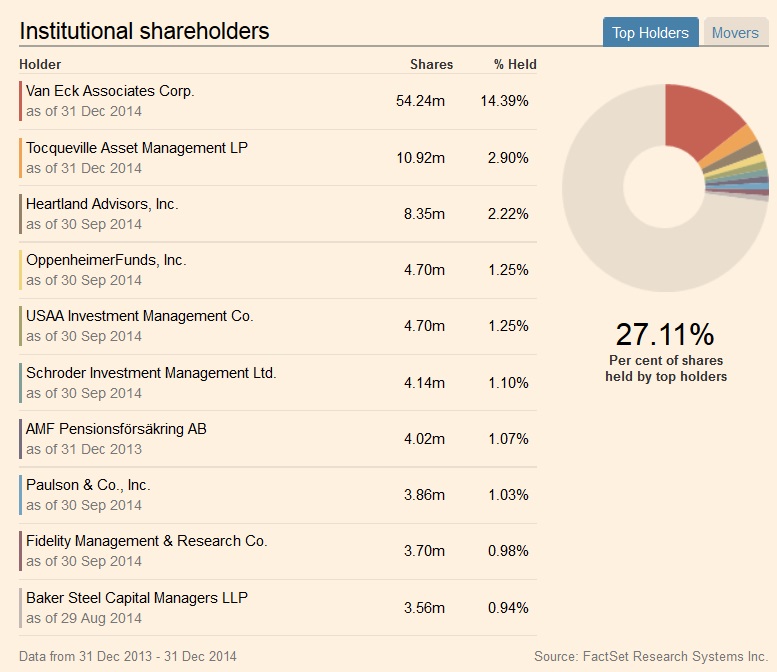Click Heartland Advisors, Inc. holder

(x=102, y=204)
